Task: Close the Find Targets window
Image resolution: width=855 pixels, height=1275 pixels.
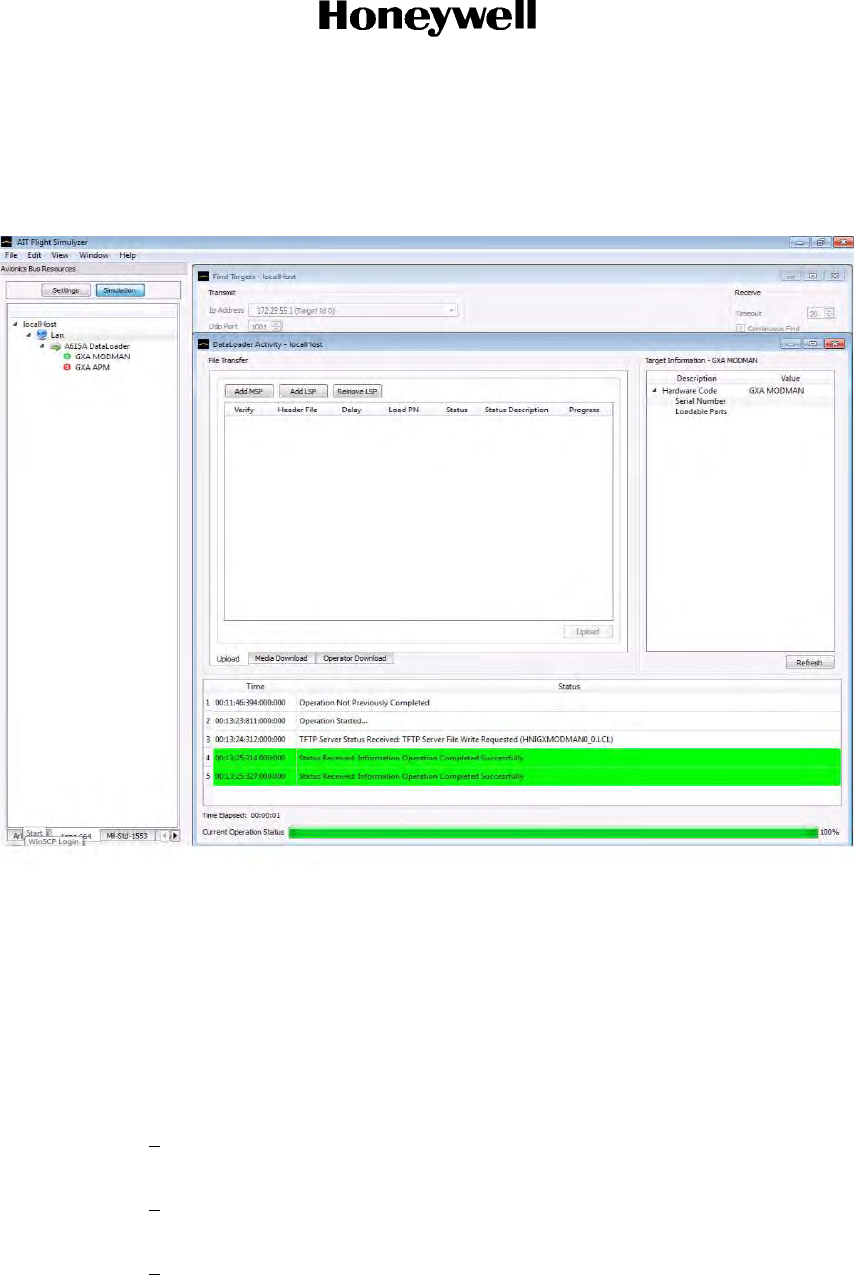Action: click(x=837, y=275)
